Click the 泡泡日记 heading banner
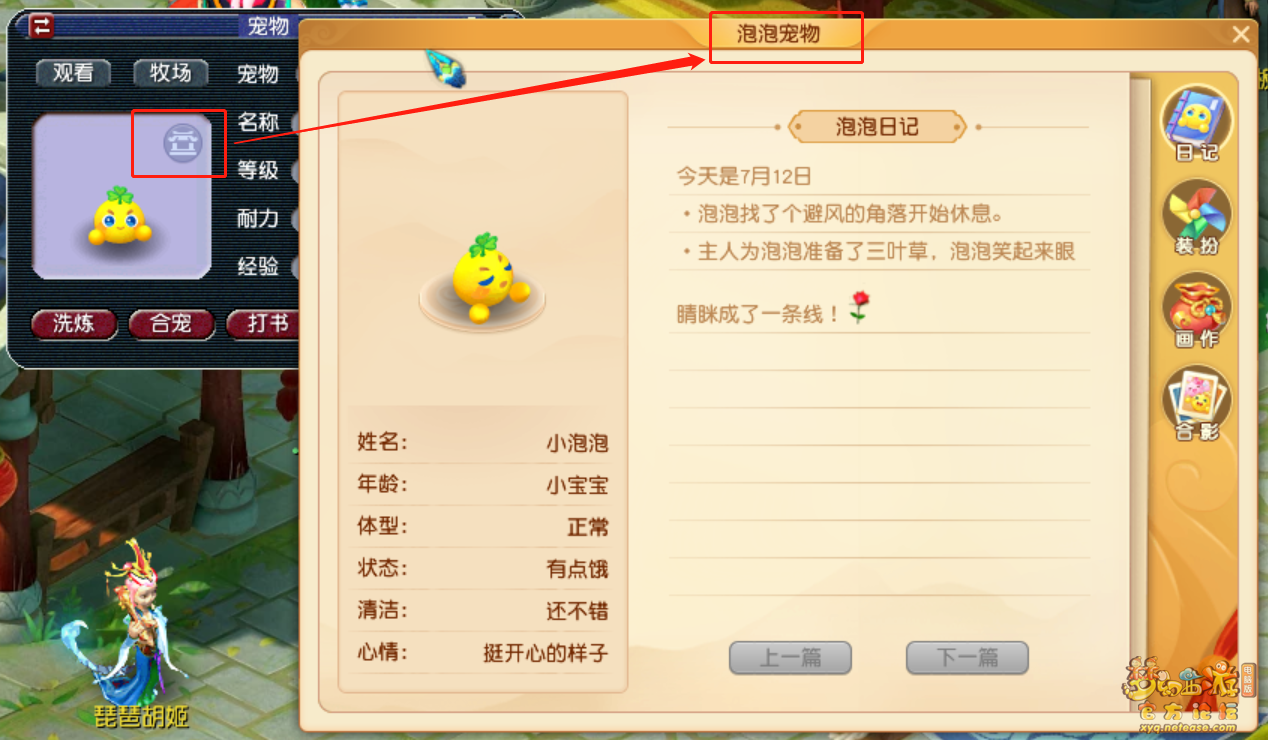The height and width of the screenshot is (740, 1268). (x=877, y=127)
